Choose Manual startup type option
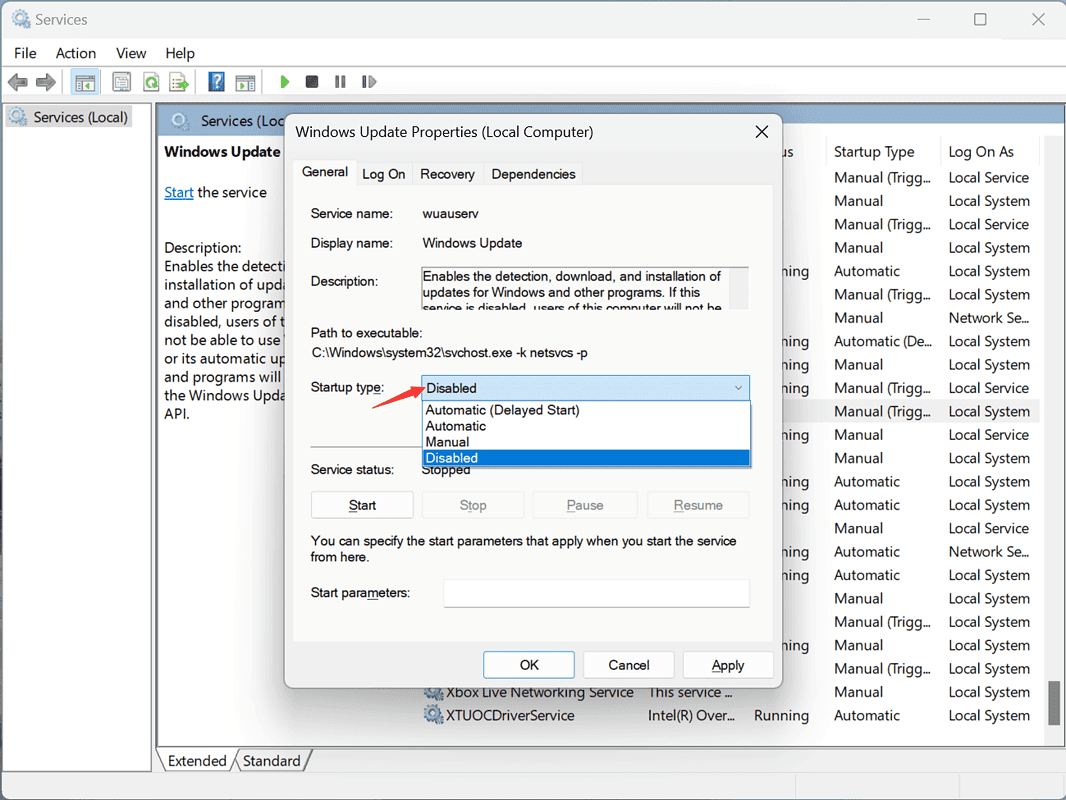Image resolution: width=1066 pixels, height=800 pixels. 585,442
